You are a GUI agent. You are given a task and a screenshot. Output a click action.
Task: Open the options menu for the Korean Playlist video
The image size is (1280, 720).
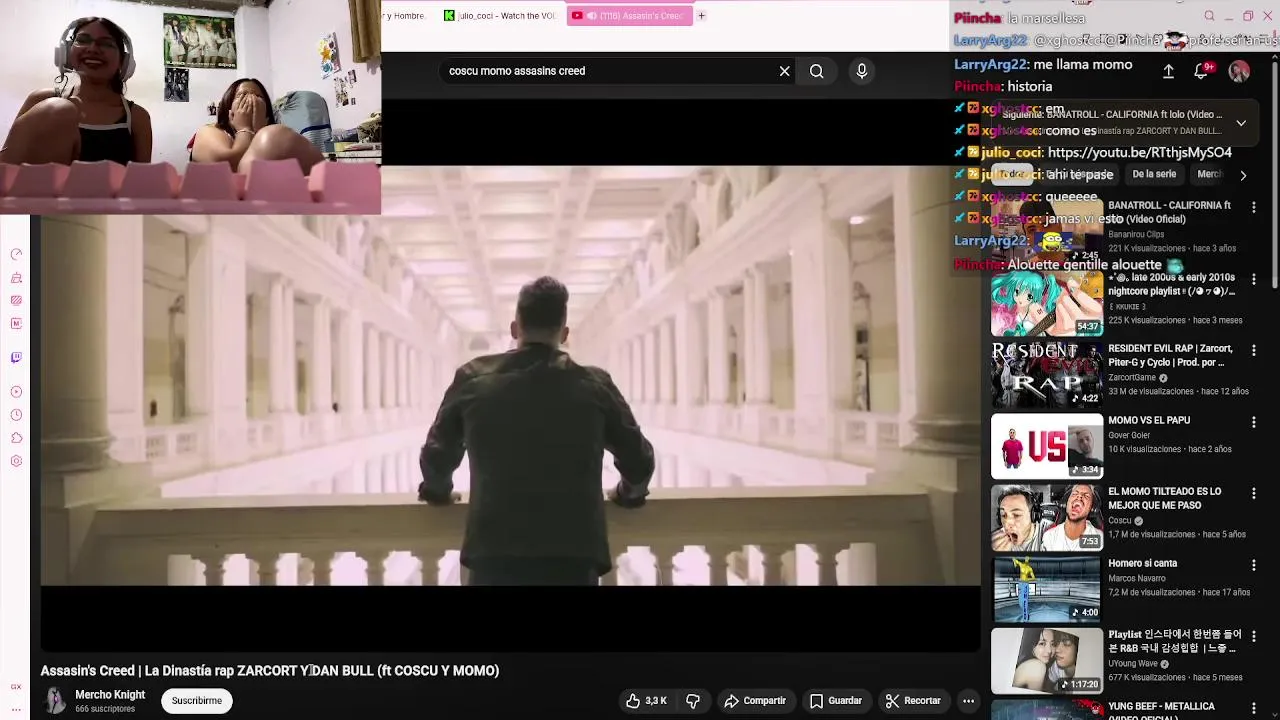pyautogui.click(x=1253, y=637)
